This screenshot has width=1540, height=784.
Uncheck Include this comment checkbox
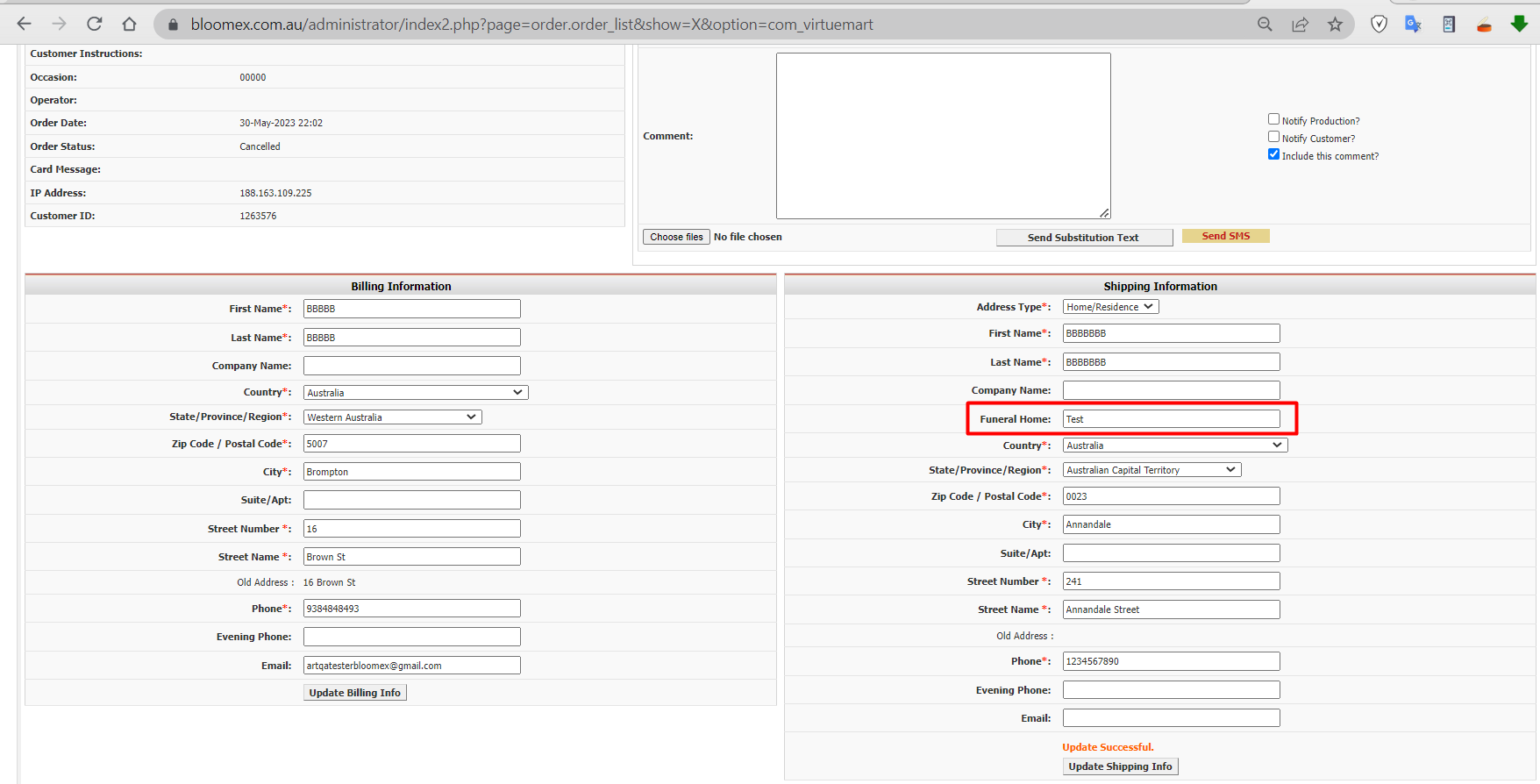click(1273, 154)
